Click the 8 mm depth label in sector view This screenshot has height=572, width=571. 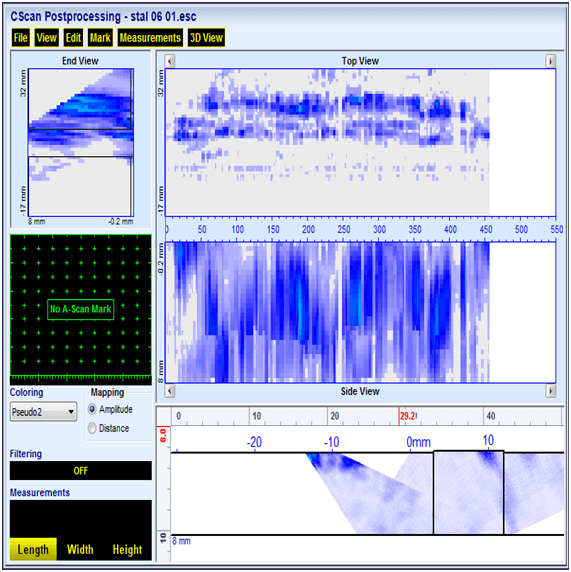coord(181,541)
